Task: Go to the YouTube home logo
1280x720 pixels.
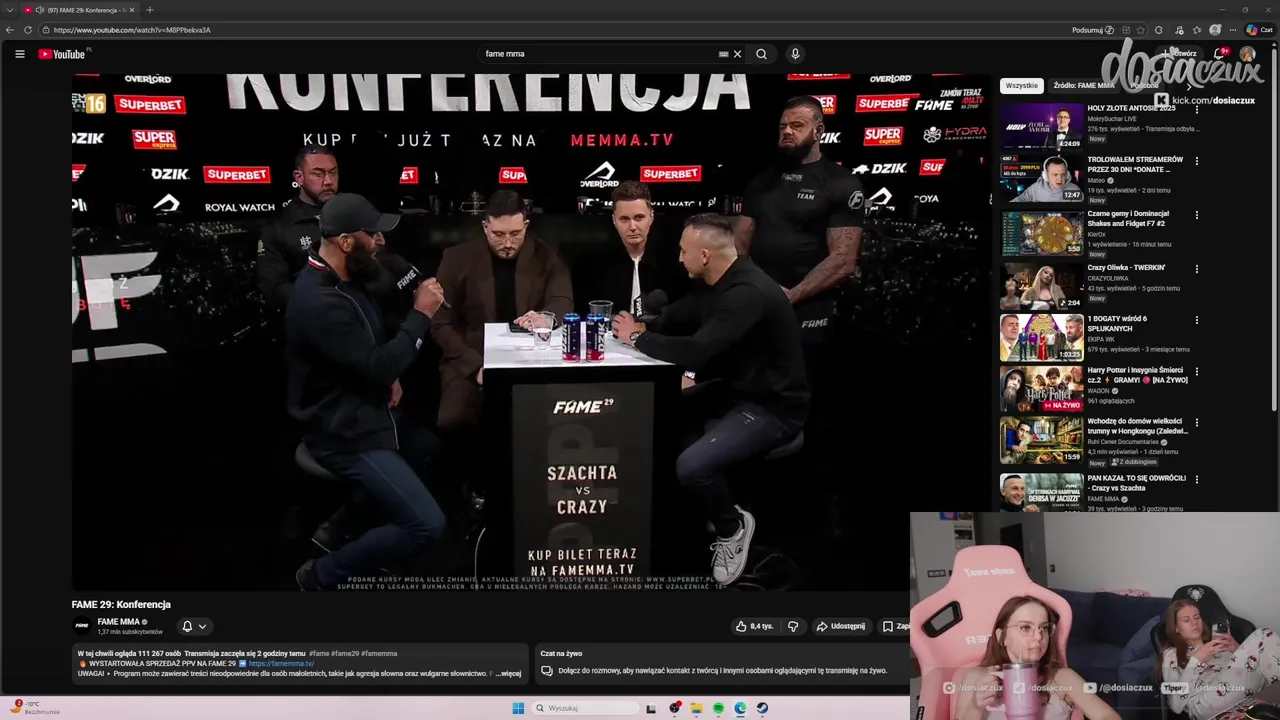Action: tap(62, 54)
